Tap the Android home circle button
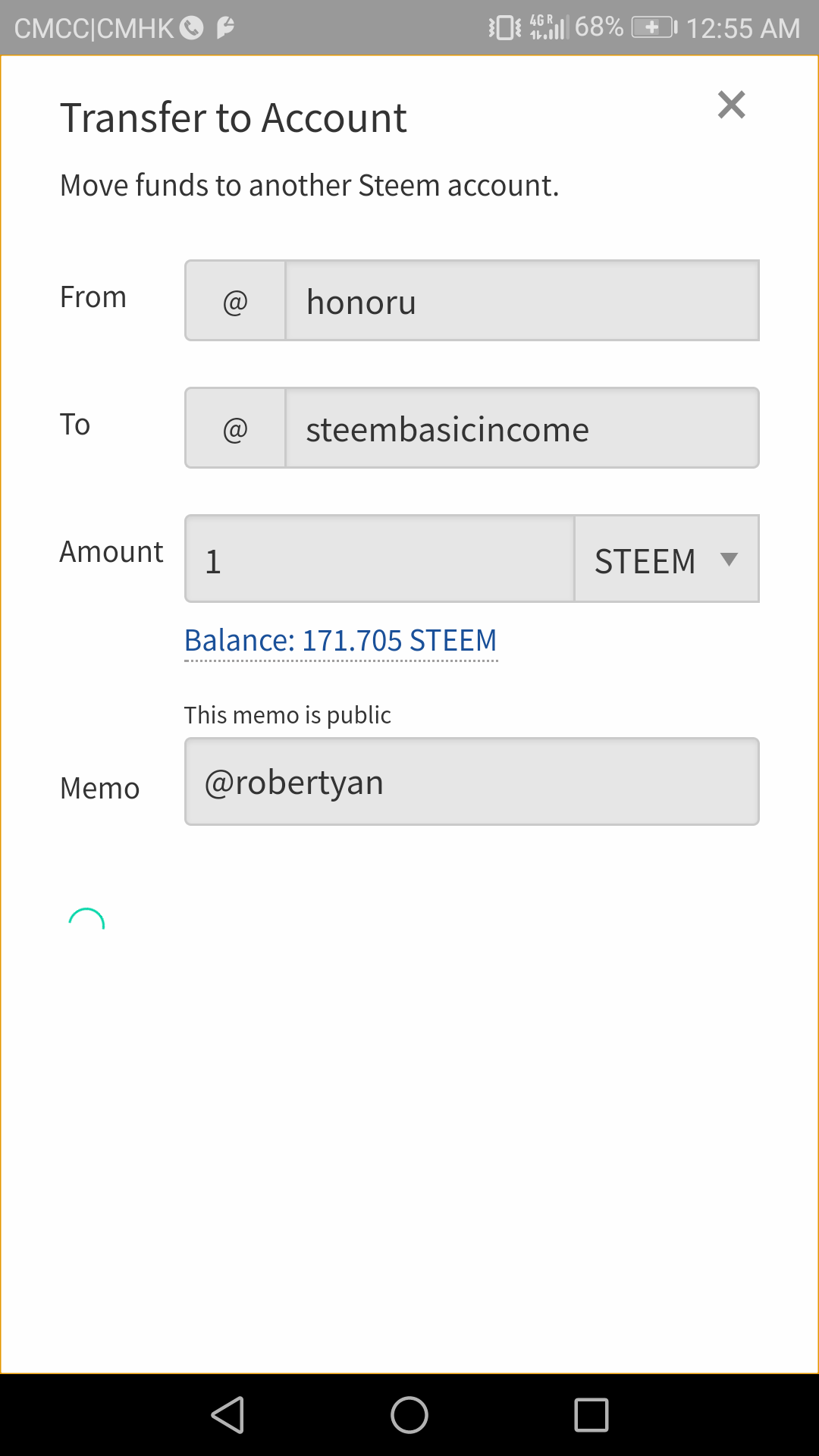Image resolution: width=819 pixels, height=1456 pixels. (x=409, y=1415)
